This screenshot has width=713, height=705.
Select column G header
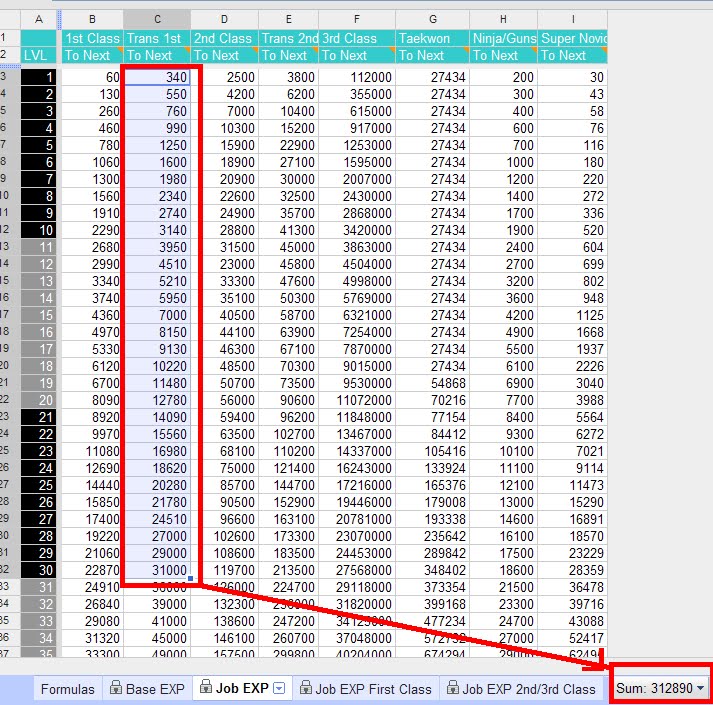[x=432, y=20]
